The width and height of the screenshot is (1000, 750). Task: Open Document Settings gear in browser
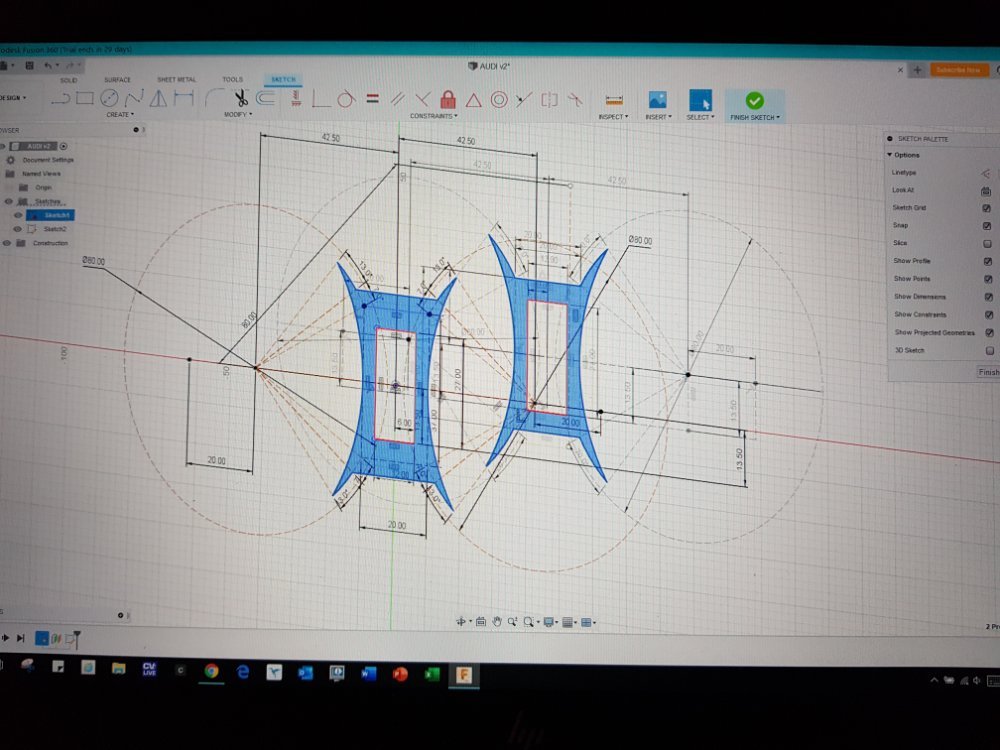(x=10, y=159)
